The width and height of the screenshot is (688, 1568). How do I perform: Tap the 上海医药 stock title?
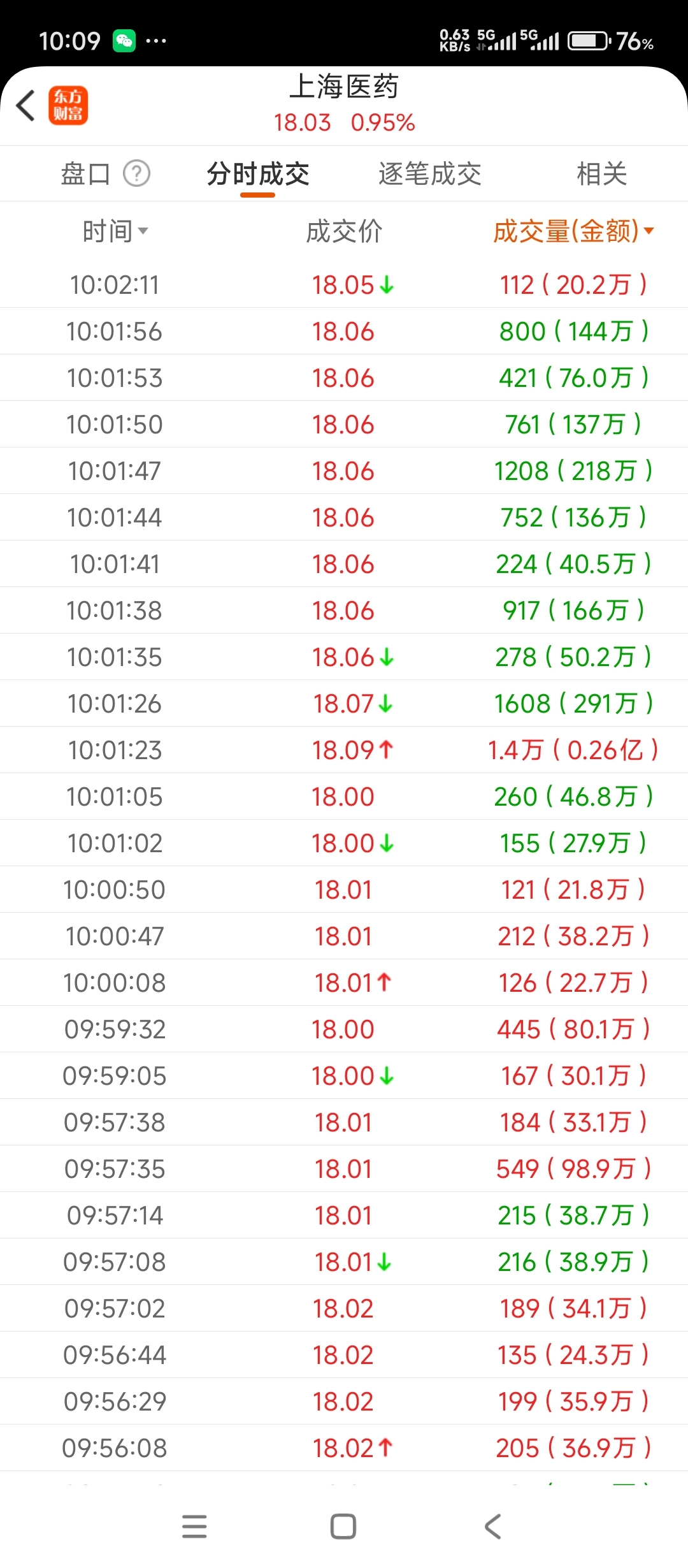pyautogui.click(x=344, y=87)
